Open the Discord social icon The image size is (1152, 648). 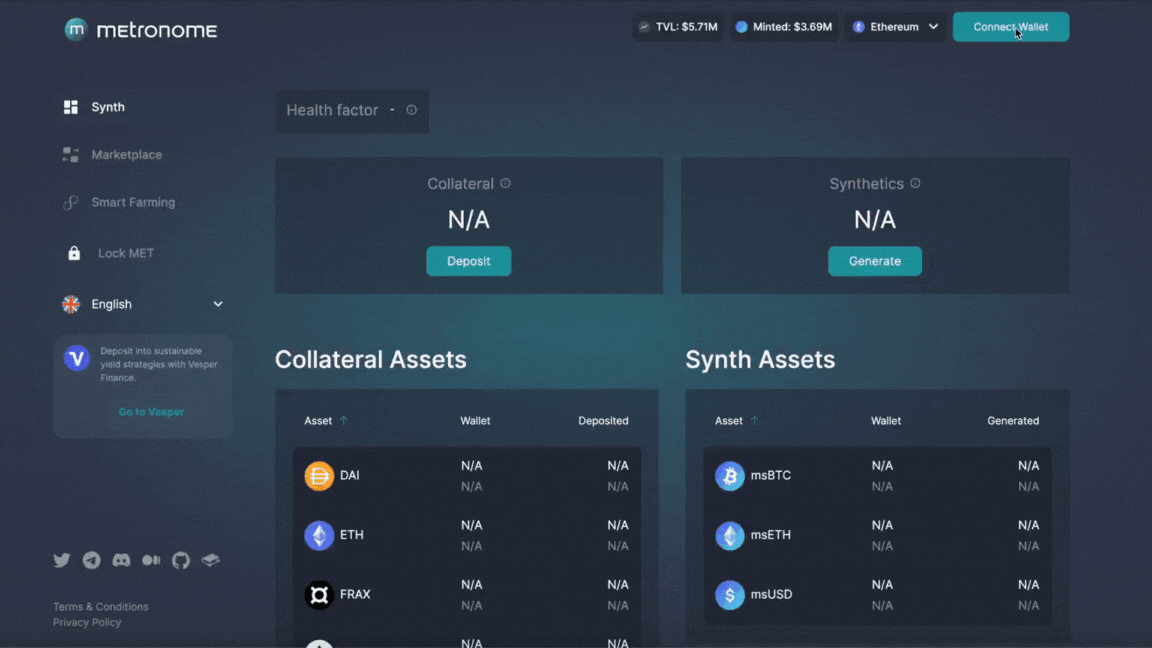pos(121,561)
